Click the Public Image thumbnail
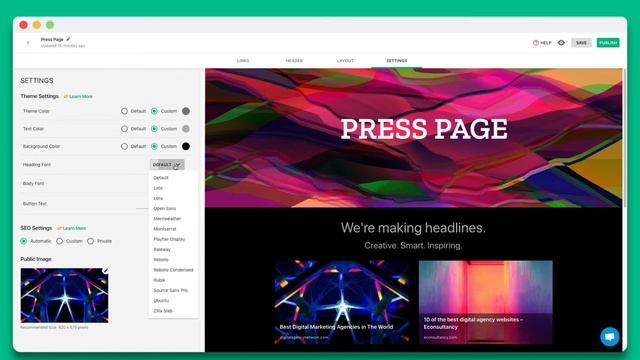The height and width of the screenshot is (360, 640). [x=64, y=295]
